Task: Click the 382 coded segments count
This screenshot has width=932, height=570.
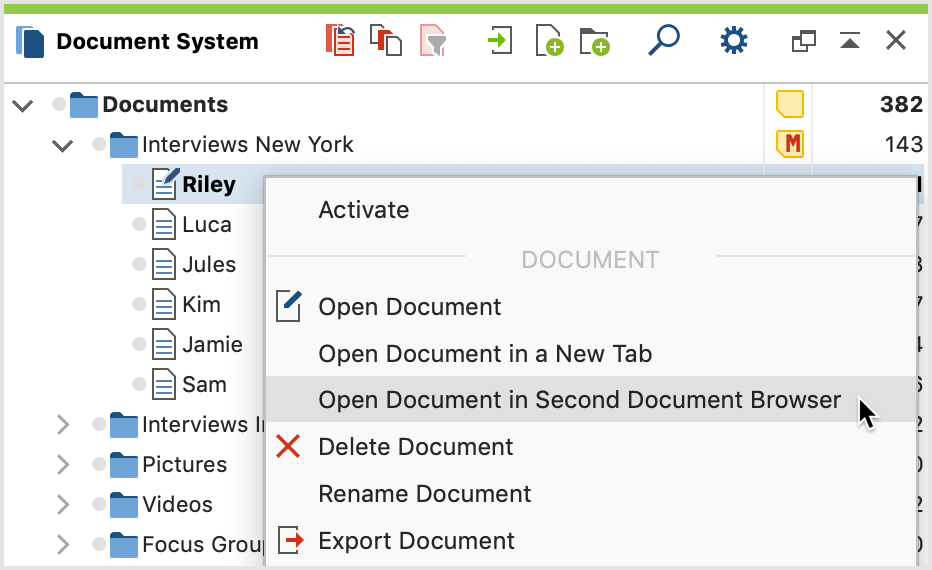Action: click(901, 105)
